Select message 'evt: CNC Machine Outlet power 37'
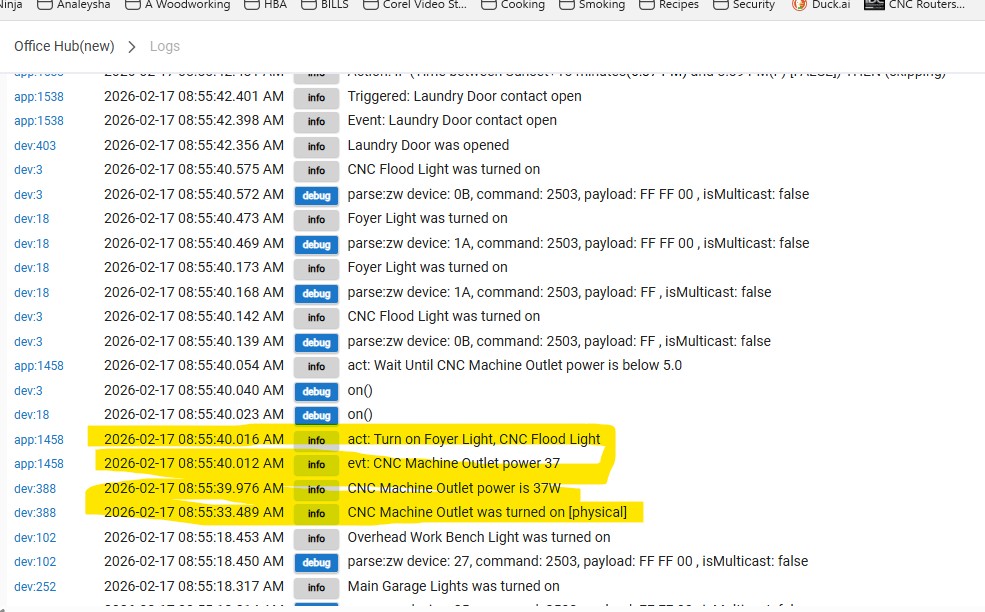This screenshot has width=985, height=612. [x=454, y=463]
